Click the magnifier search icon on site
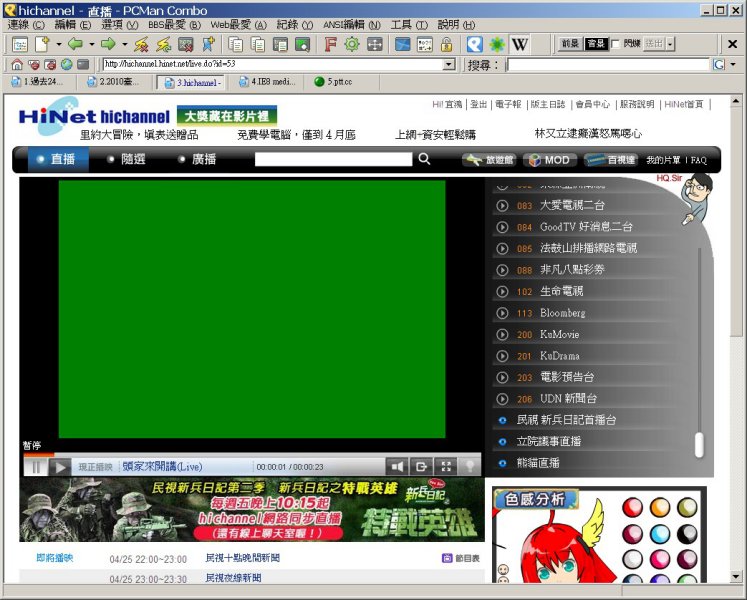The width and height of the screenshot is (747, 600). click(424, 159)
